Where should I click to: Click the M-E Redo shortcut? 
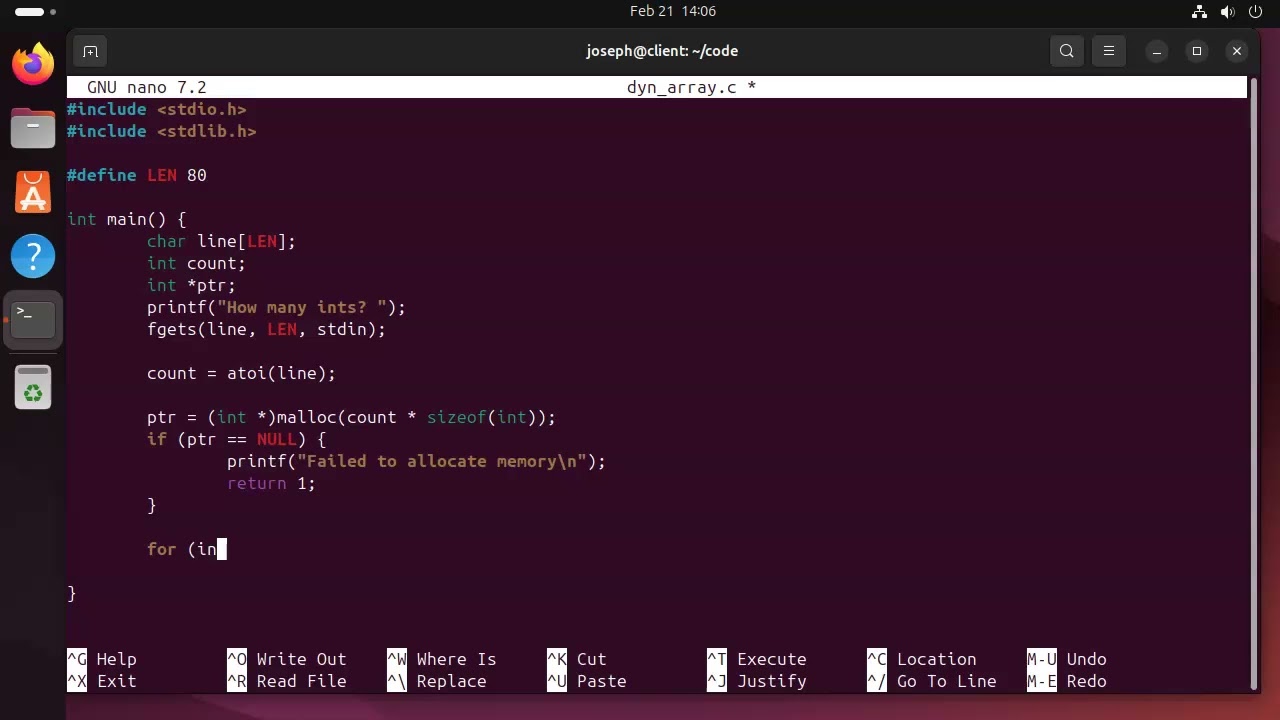click(x=1067, y=681)
